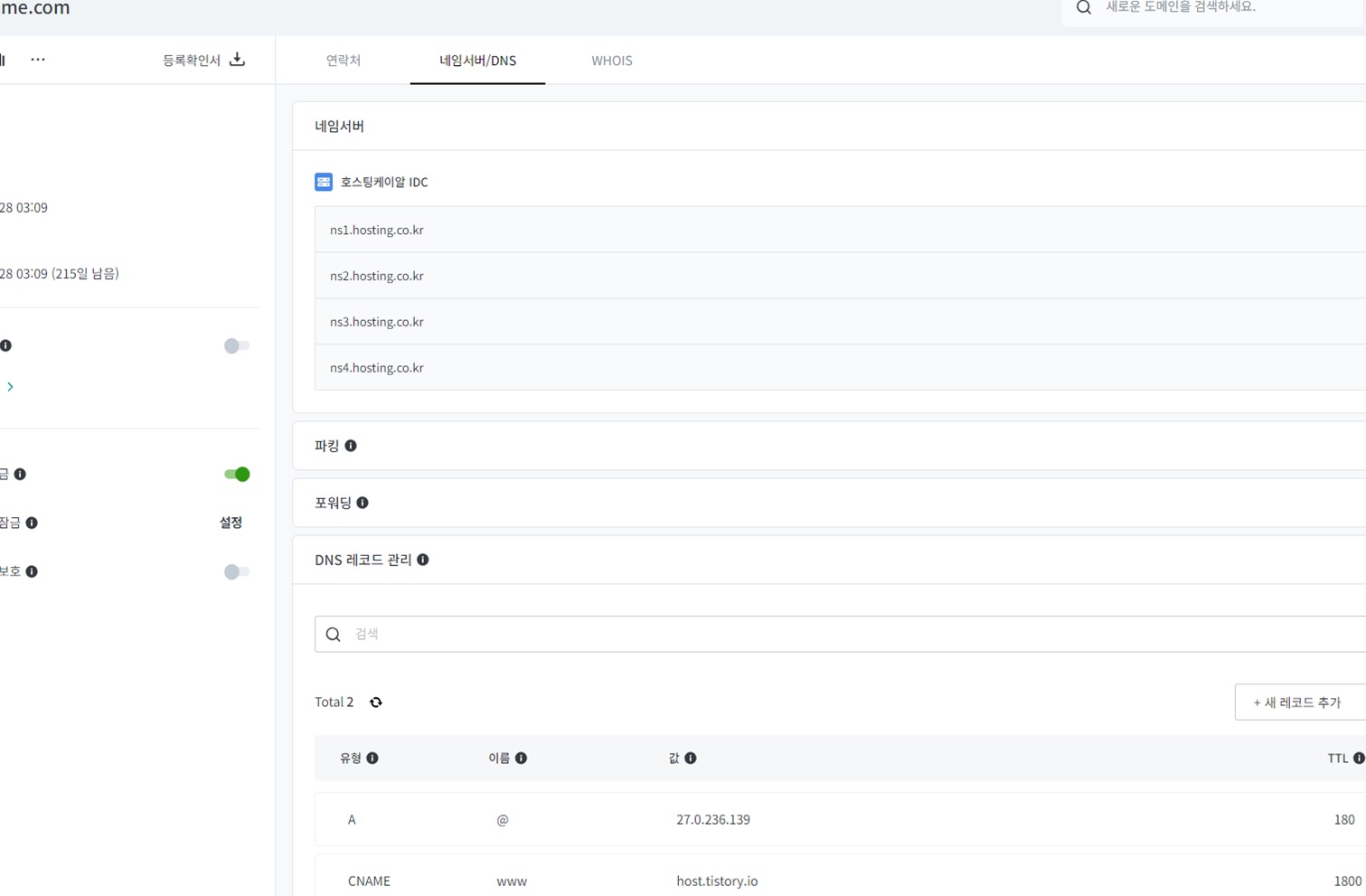Click the @ name cell
The image size is (1366, 896).
tap(503, 820)
